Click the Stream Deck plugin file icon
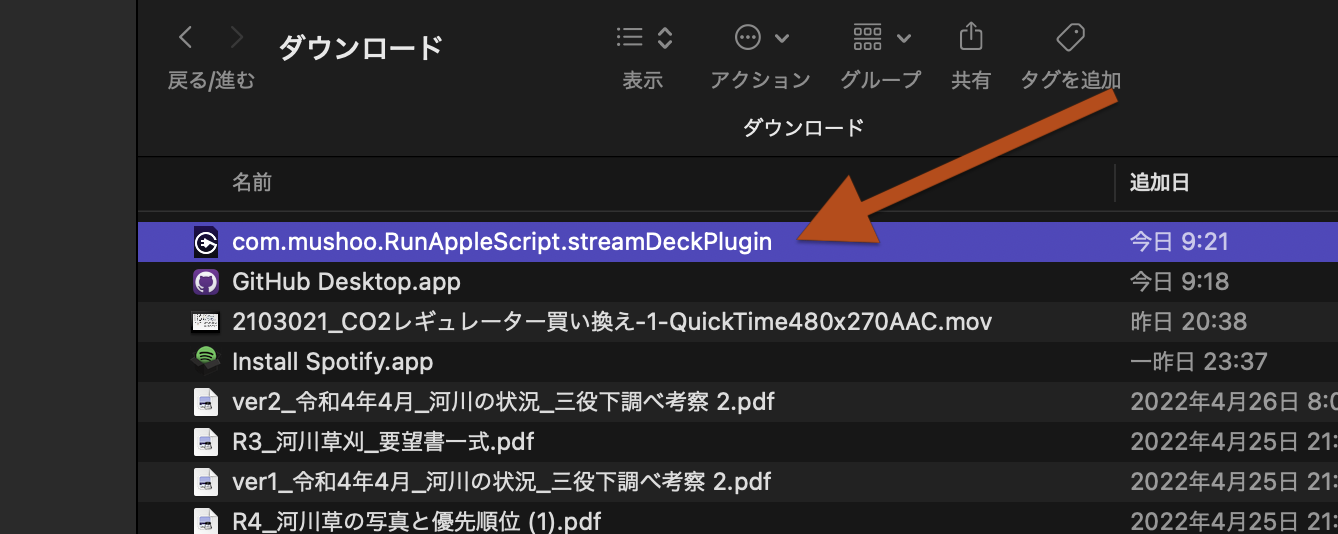This screenshot has width=1338, height=534. point(205,242)
